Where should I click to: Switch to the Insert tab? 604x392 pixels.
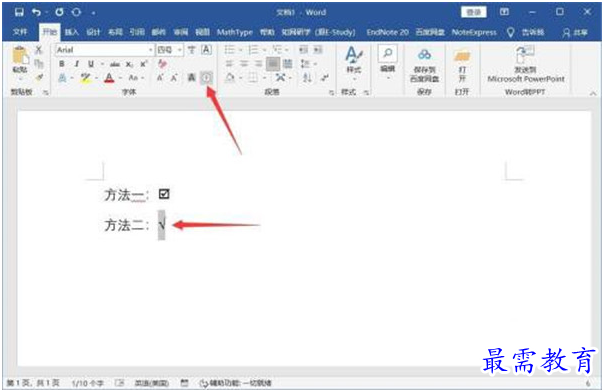tap(72, 32)
